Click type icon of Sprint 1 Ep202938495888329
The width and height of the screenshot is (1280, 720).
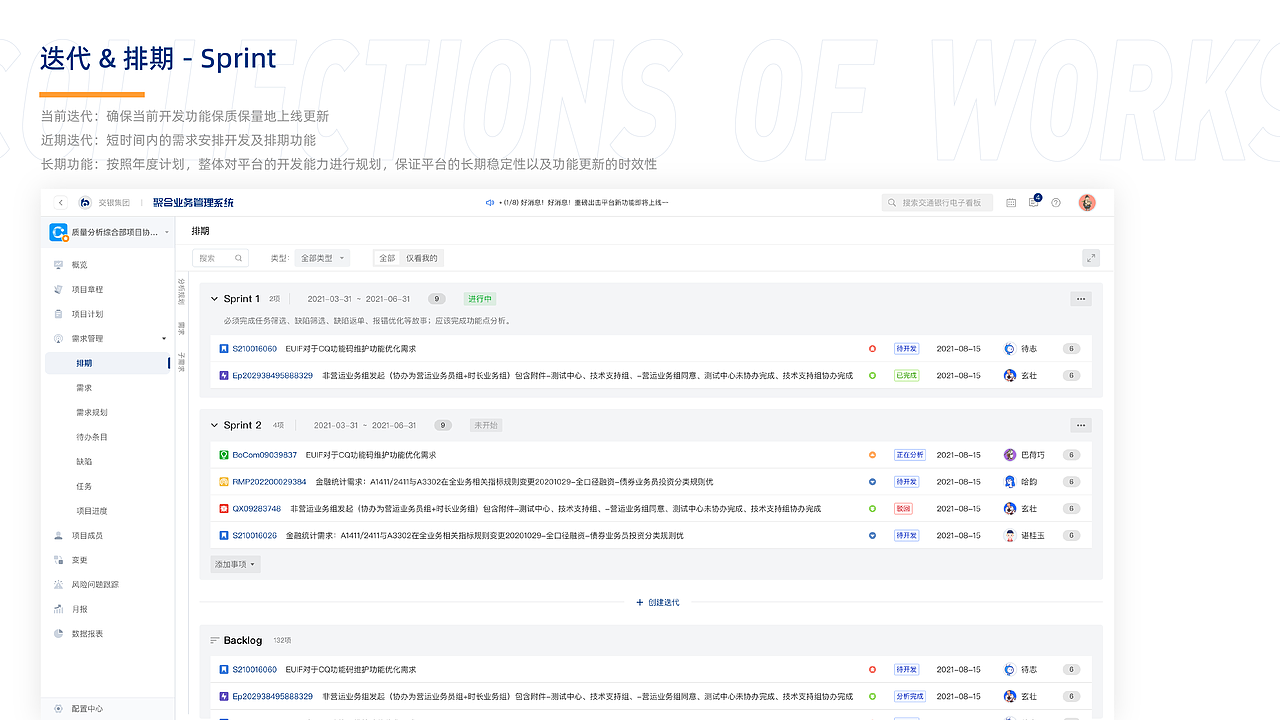[223, 376]
